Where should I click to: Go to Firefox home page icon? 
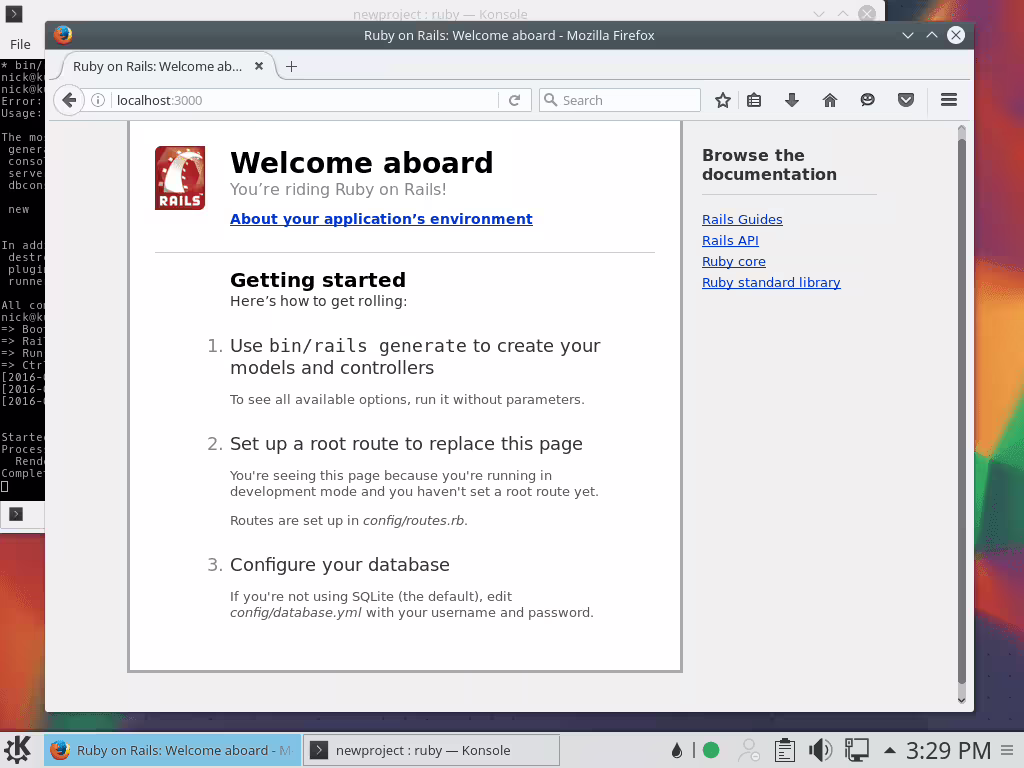(x=829, y=100)
